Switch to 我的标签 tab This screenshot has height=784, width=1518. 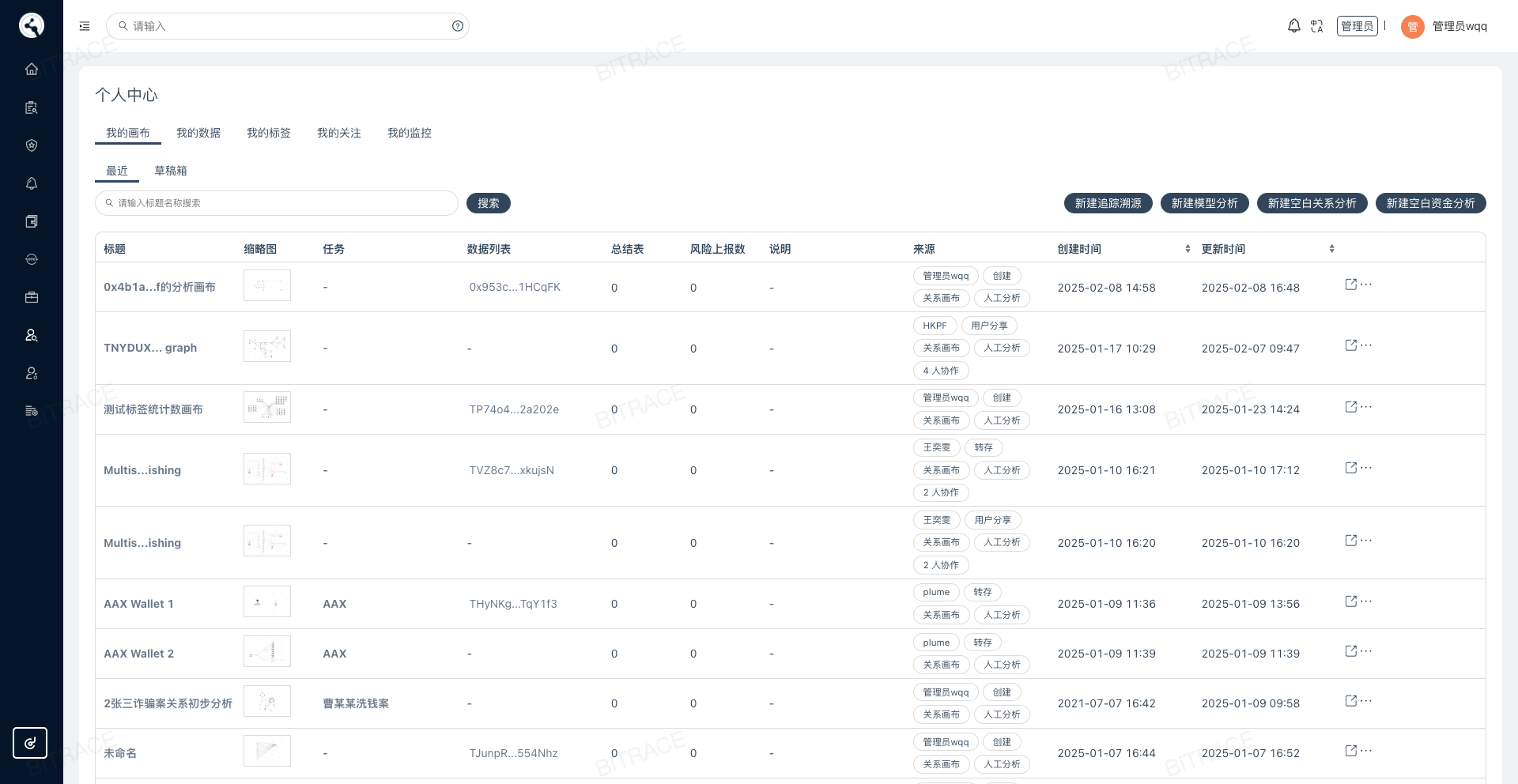[269, 133]
